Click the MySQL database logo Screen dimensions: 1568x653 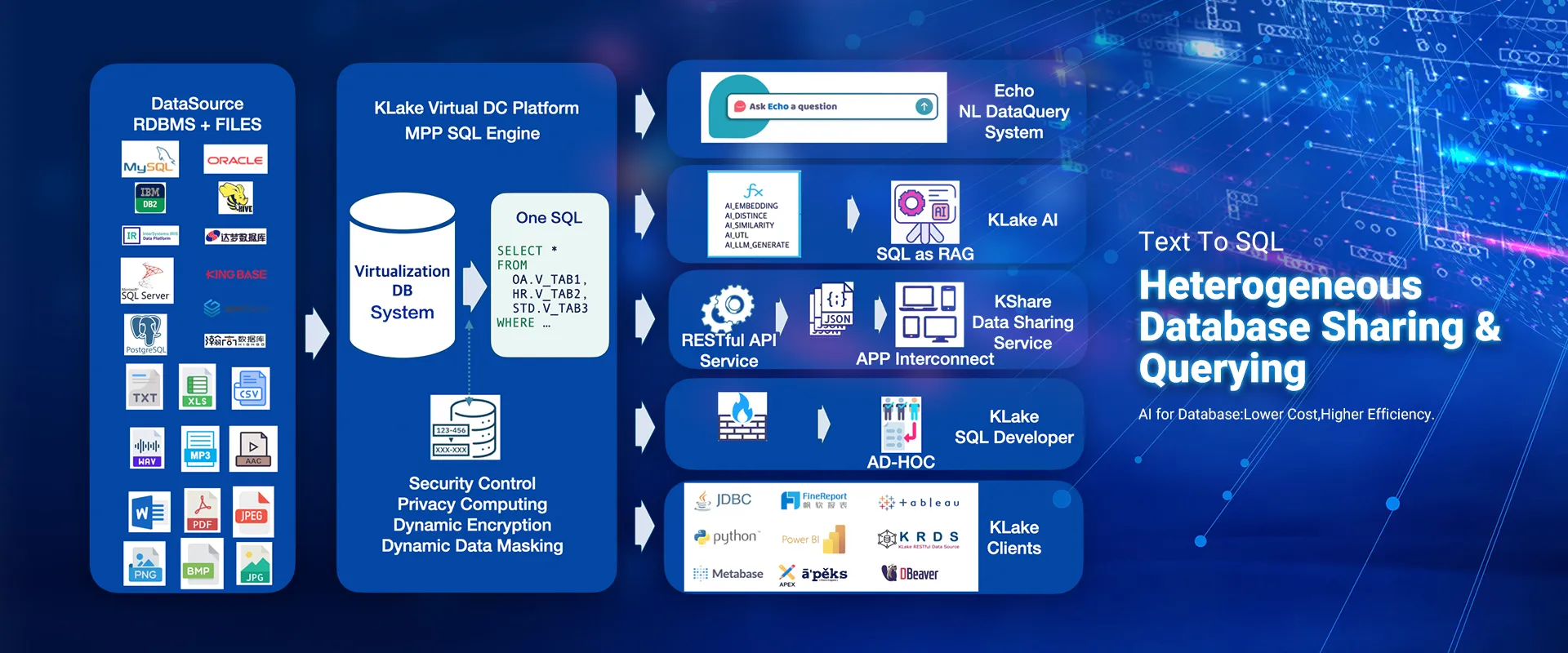click(x=150, y=159)
